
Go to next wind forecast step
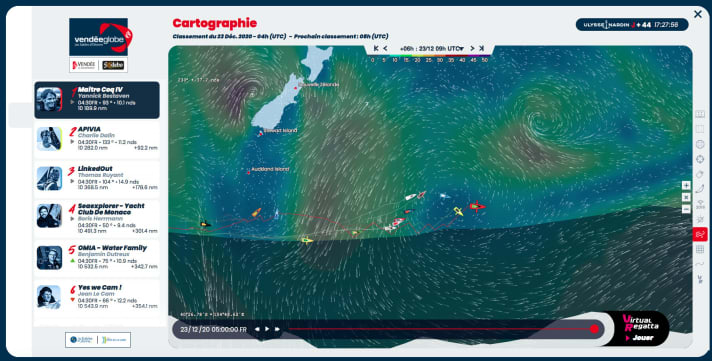pyautogui.click(x=472, y=48)
